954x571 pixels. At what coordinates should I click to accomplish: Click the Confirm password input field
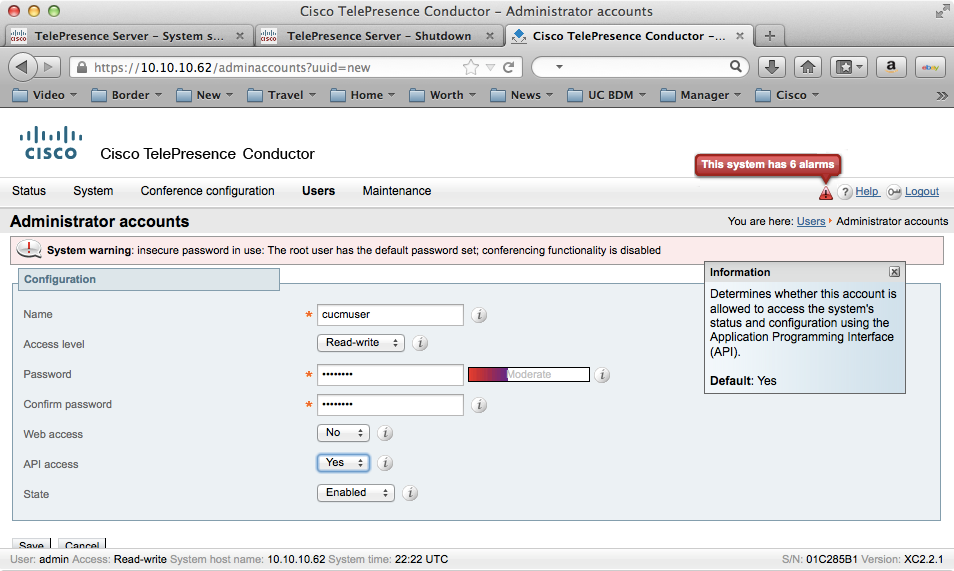390,405
